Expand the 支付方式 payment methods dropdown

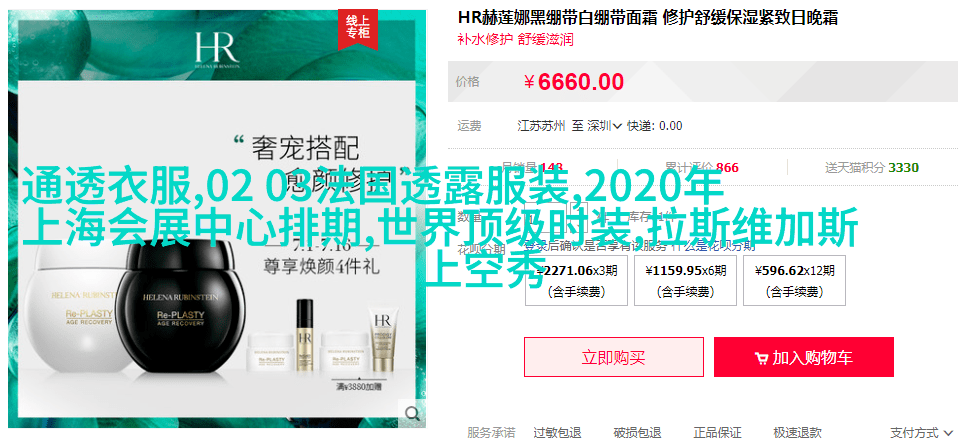[920, 433]
